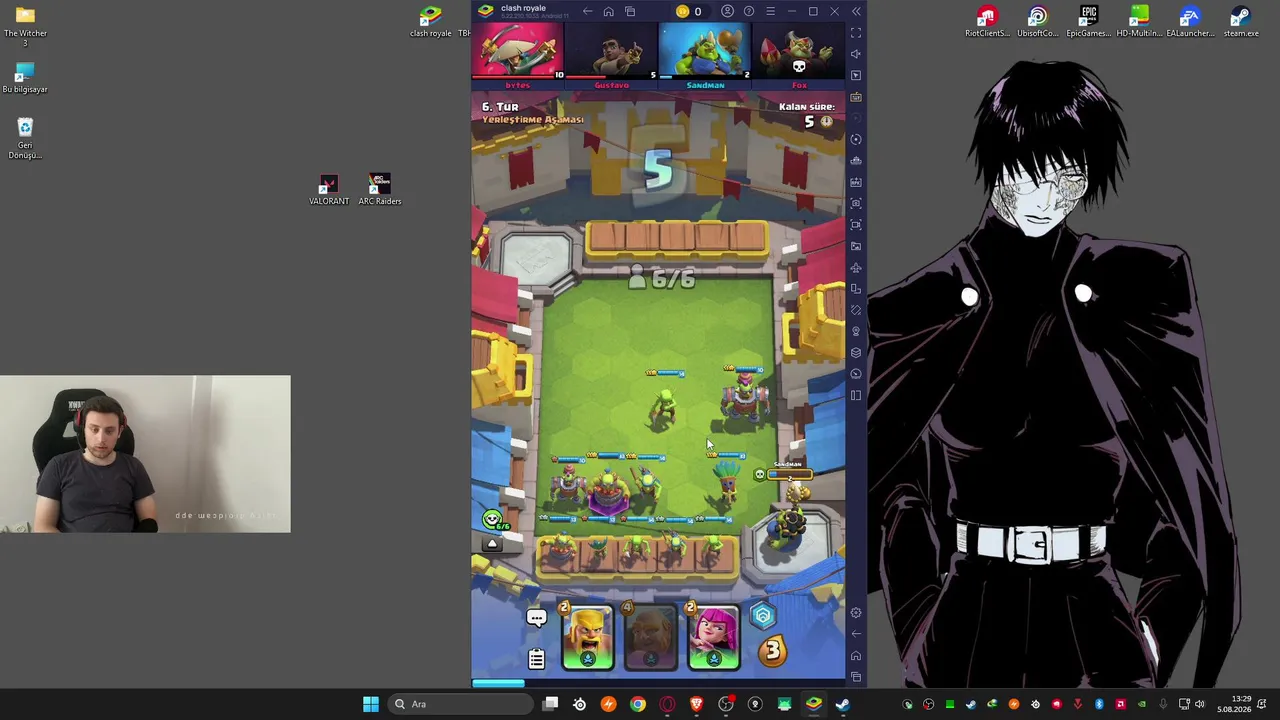The image size is (1280, 720).
Task: Tap the green 6/6 troop count badge
Action: tap(496, 520)
